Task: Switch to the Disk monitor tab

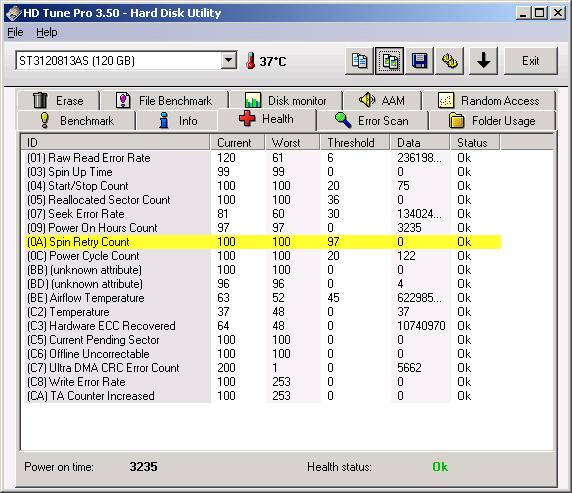Action: [x=286, y=100]
